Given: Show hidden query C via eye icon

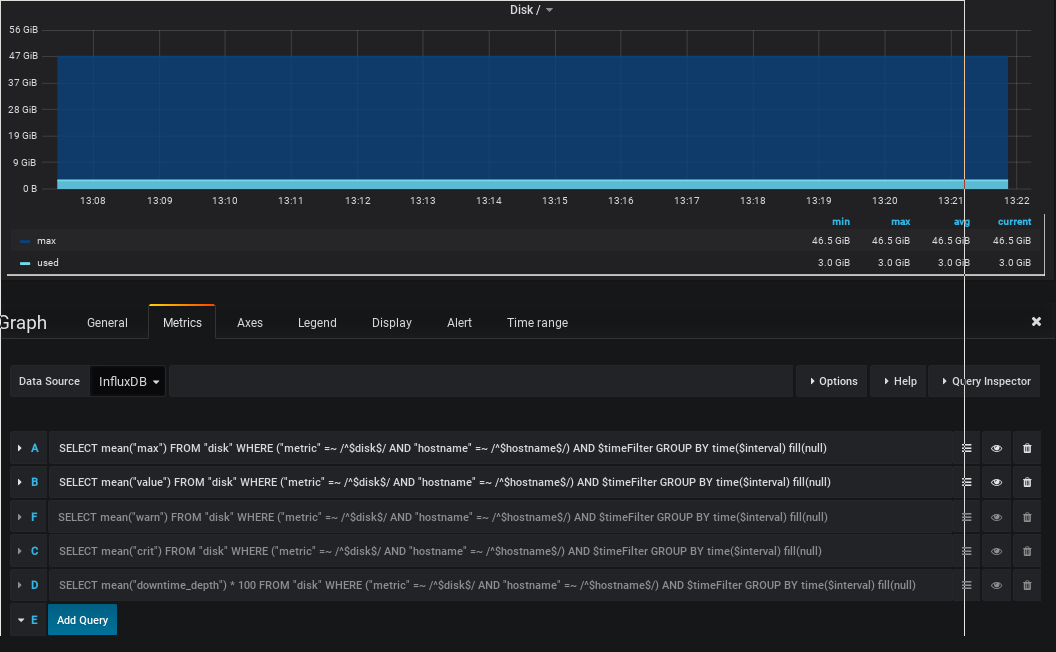Looking at the screenshot, I should [996, 551].
